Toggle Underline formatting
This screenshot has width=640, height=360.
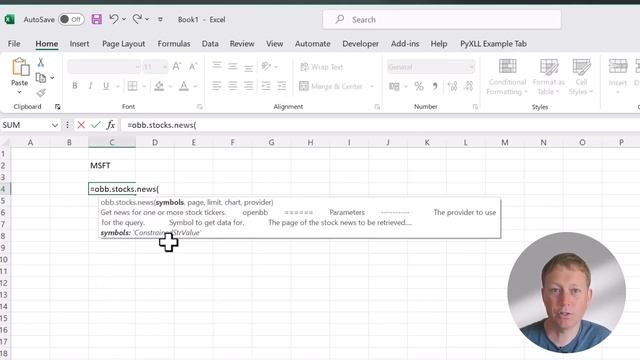[106, 86]
